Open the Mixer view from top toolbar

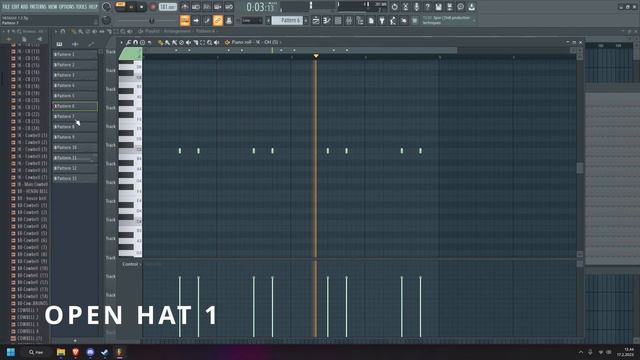pyautogui.click(x=349, y=20)
